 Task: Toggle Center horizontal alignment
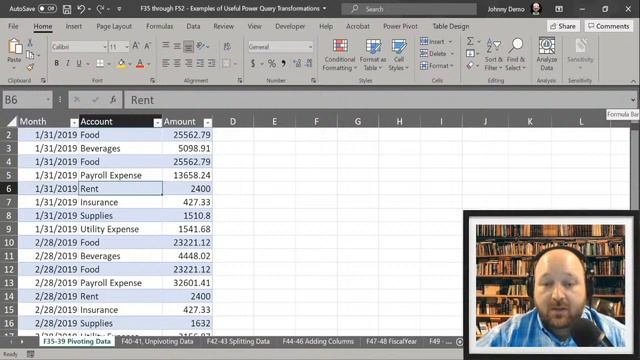[x=177, y=63]
